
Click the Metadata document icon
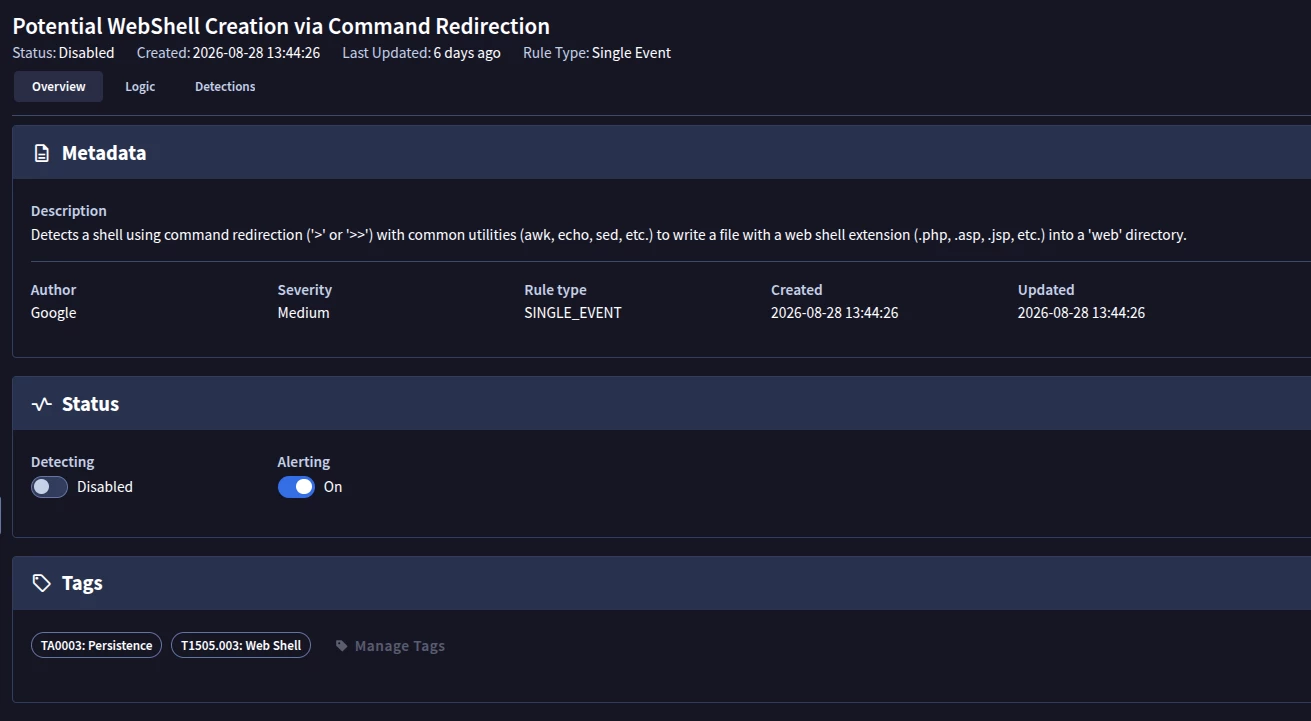click(x=41, y=153)
